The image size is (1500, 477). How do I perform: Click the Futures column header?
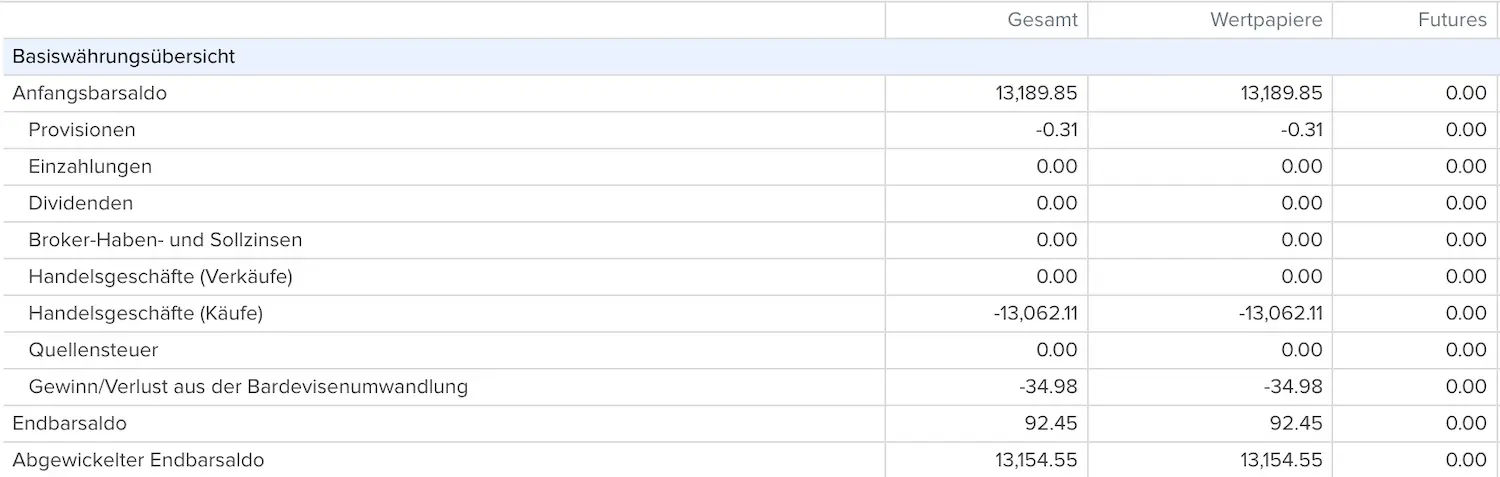(1452, 20)
